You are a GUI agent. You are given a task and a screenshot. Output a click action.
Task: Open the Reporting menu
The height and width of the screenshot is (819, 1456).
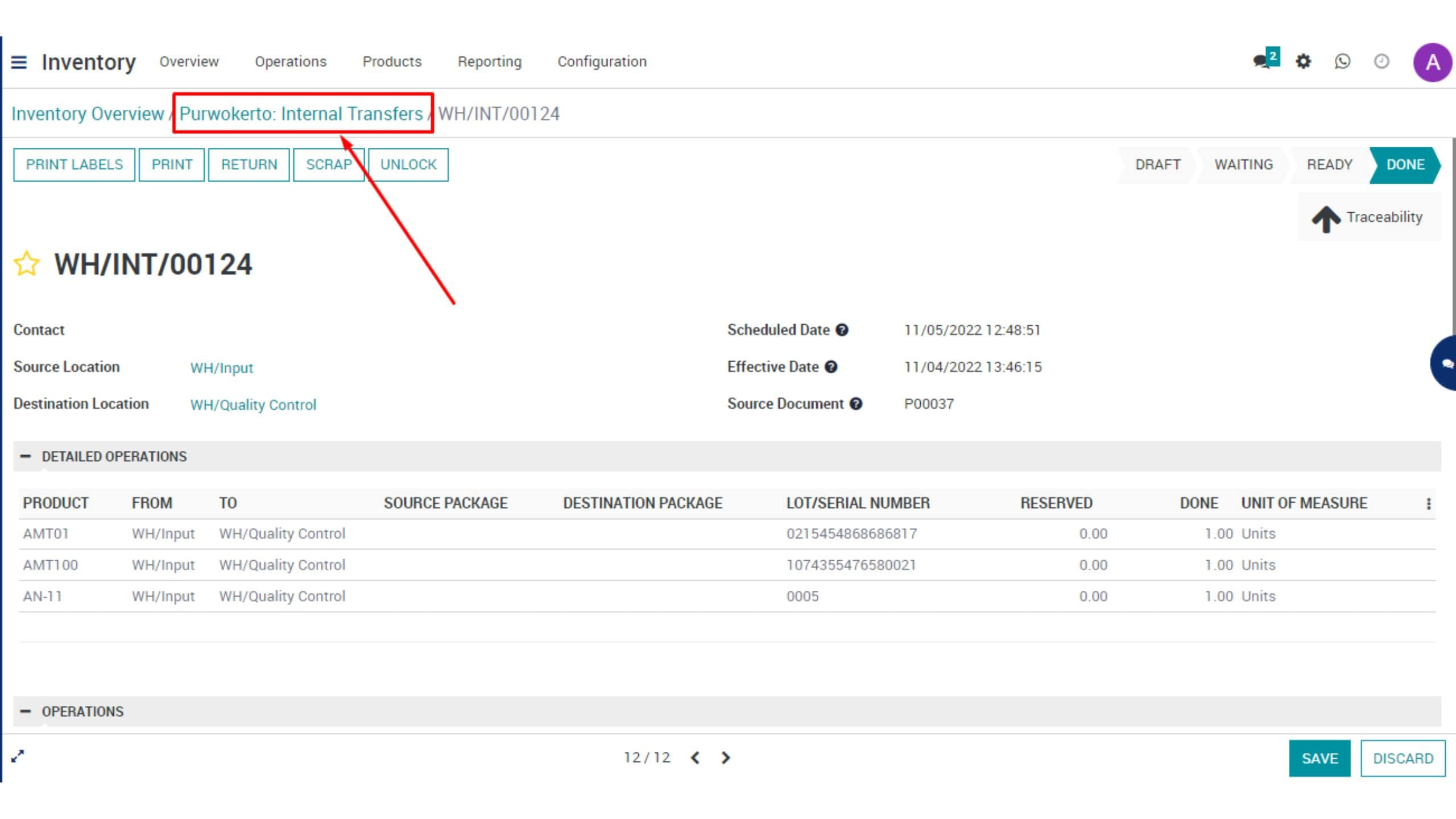pyautogui.click(x=490, y=61)
